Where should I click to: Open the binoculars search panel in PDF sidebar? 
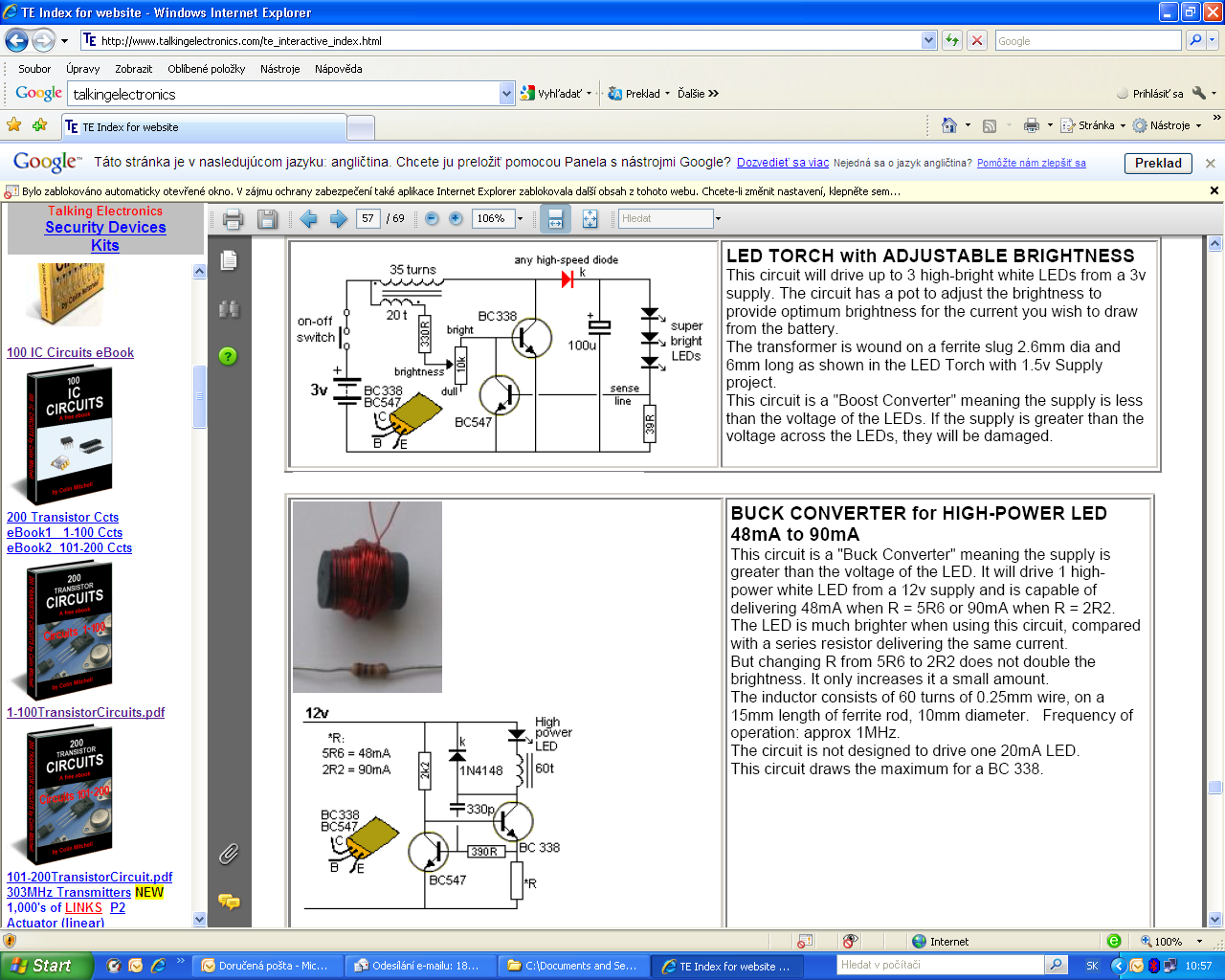[228, 308]
